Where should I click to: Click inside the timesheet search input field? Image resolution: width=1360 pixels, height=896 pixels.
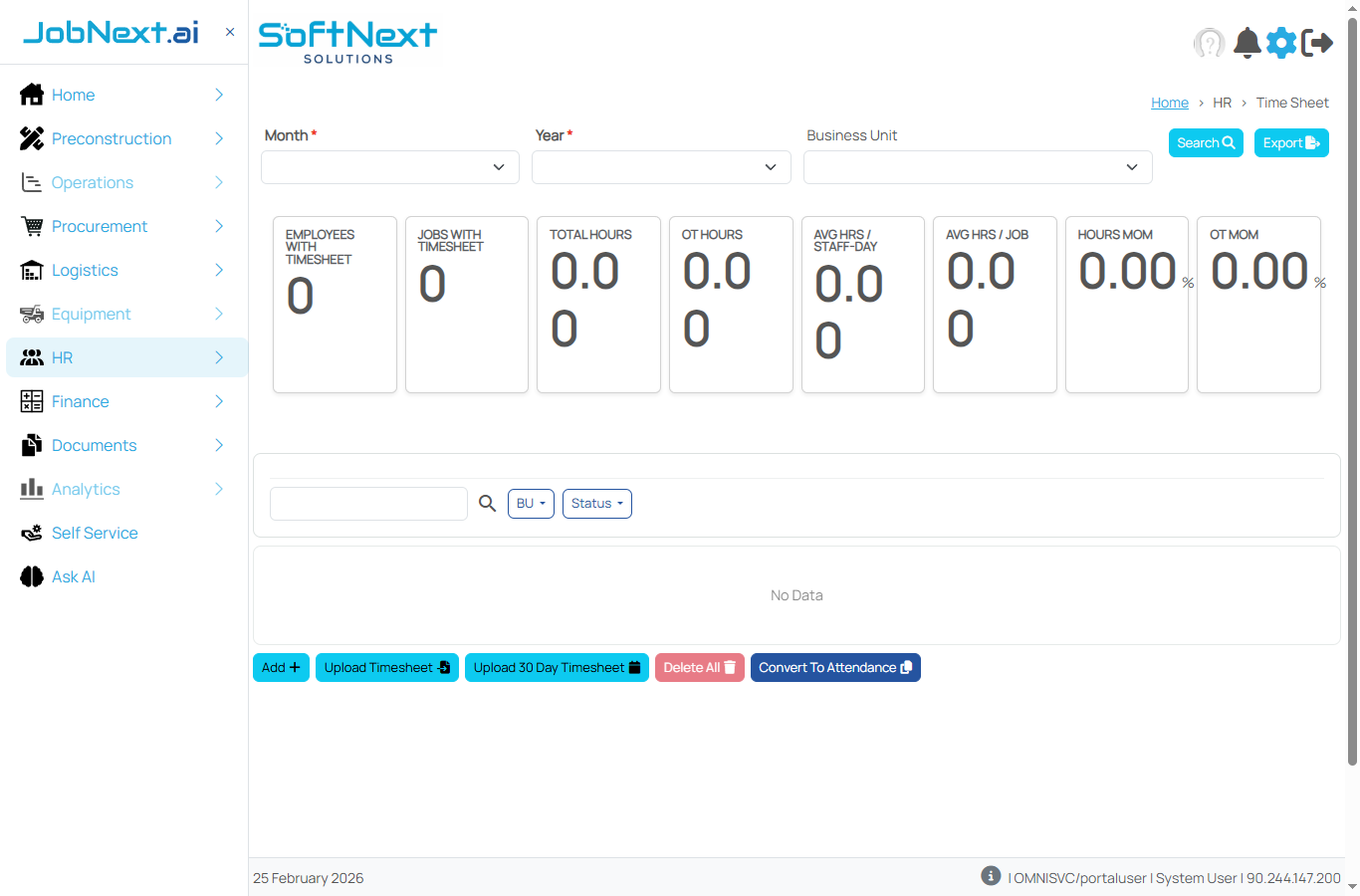point(368,503)
